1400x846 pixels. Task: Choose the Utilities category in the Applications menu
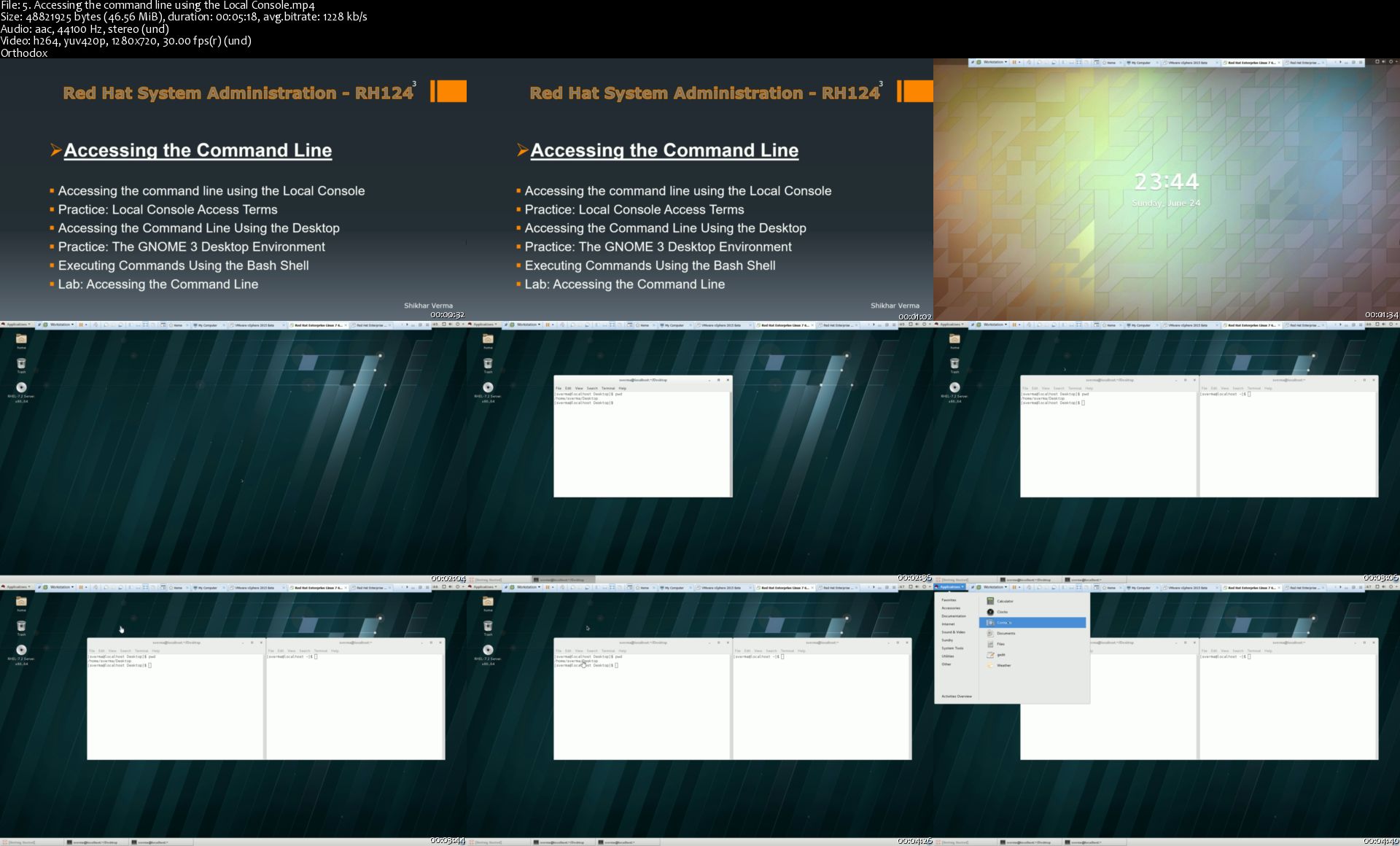(x=948, y=656)
